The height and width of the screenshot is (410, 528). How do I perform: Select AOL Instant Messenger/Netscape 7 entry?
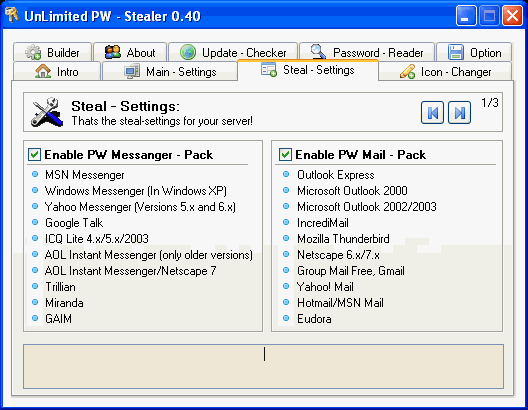[131, 271]
